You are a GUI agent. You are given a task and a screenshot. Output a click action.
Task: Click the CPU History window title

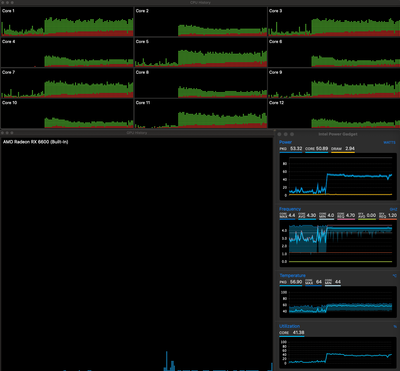tap(200, 3)
